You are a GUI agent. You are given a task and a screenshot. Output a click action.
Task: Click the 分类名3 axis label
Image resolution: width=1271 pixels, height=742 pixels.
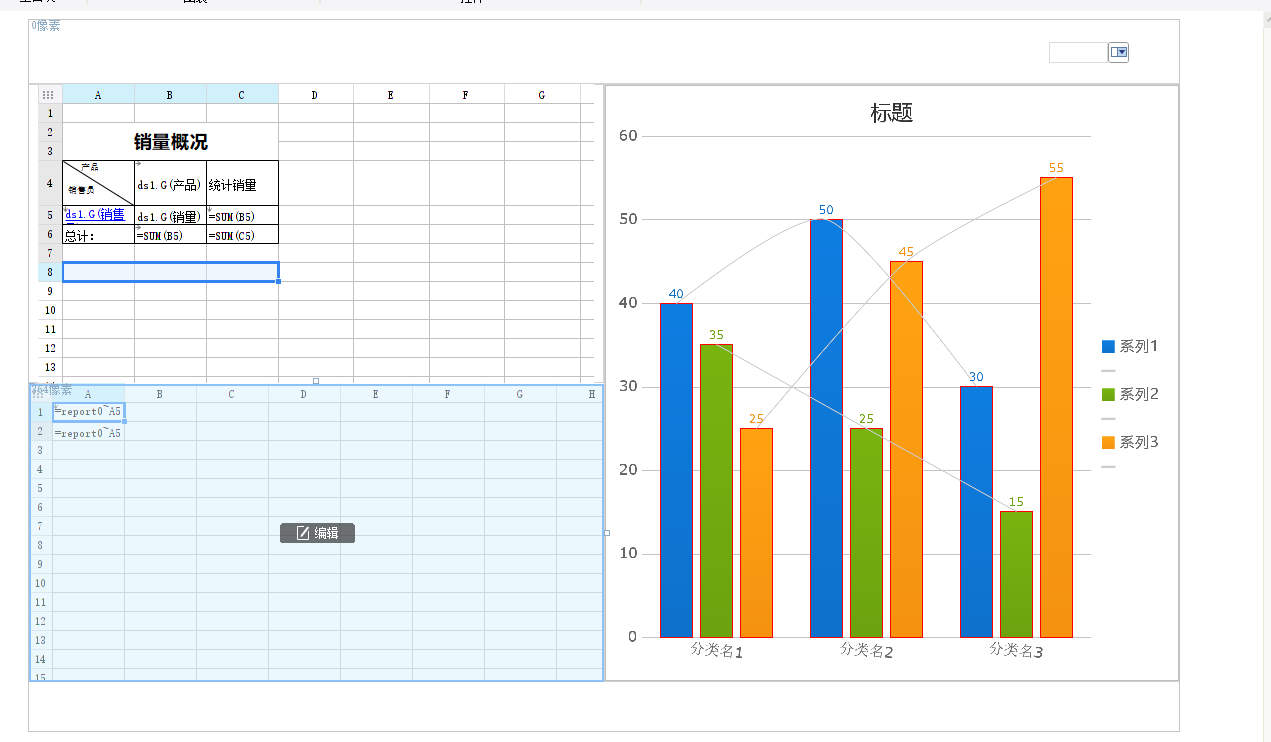click(x=1016, y=651)
